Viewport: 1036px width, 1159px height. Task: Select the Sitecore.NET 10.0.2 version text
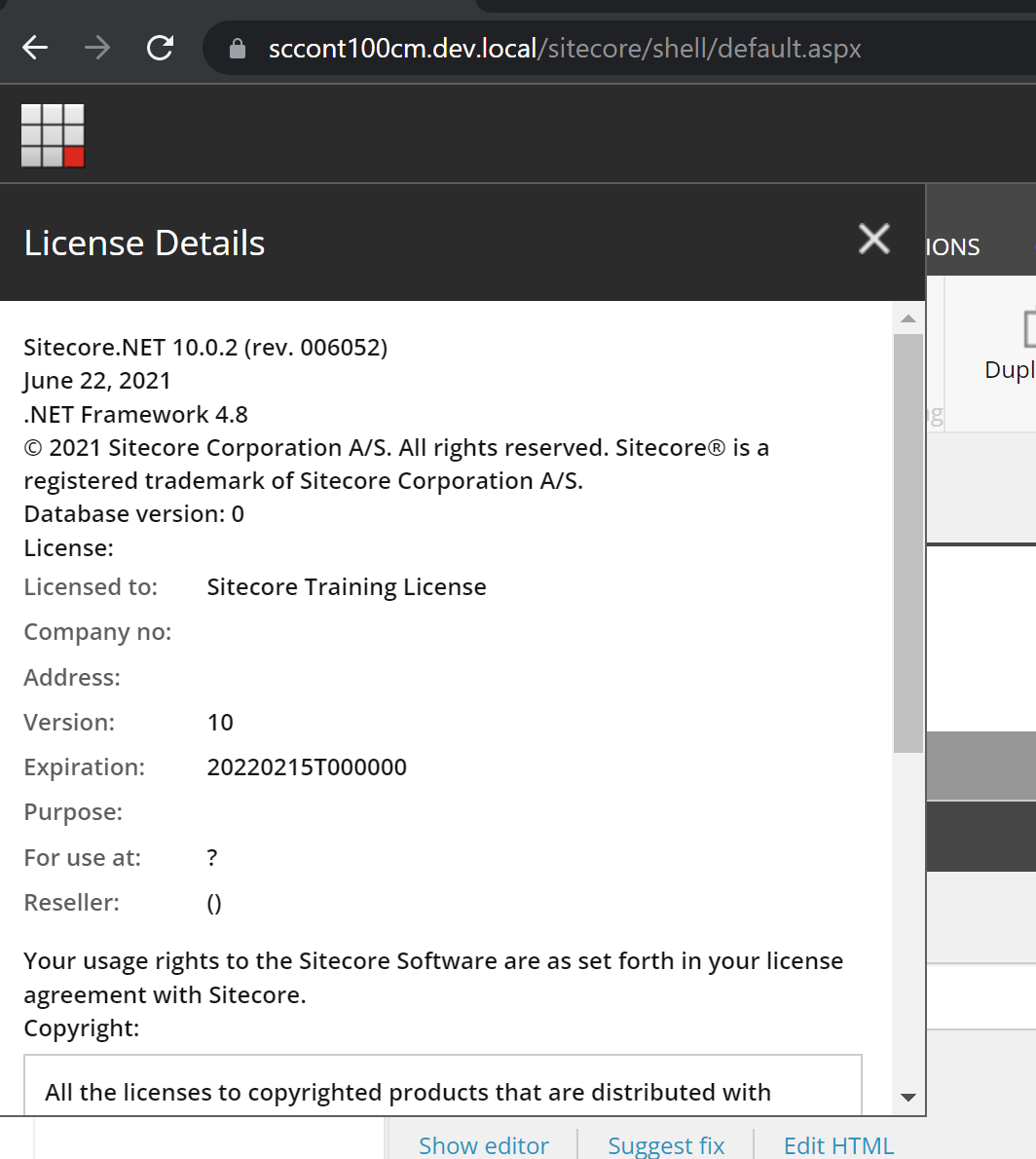point(205,347)
